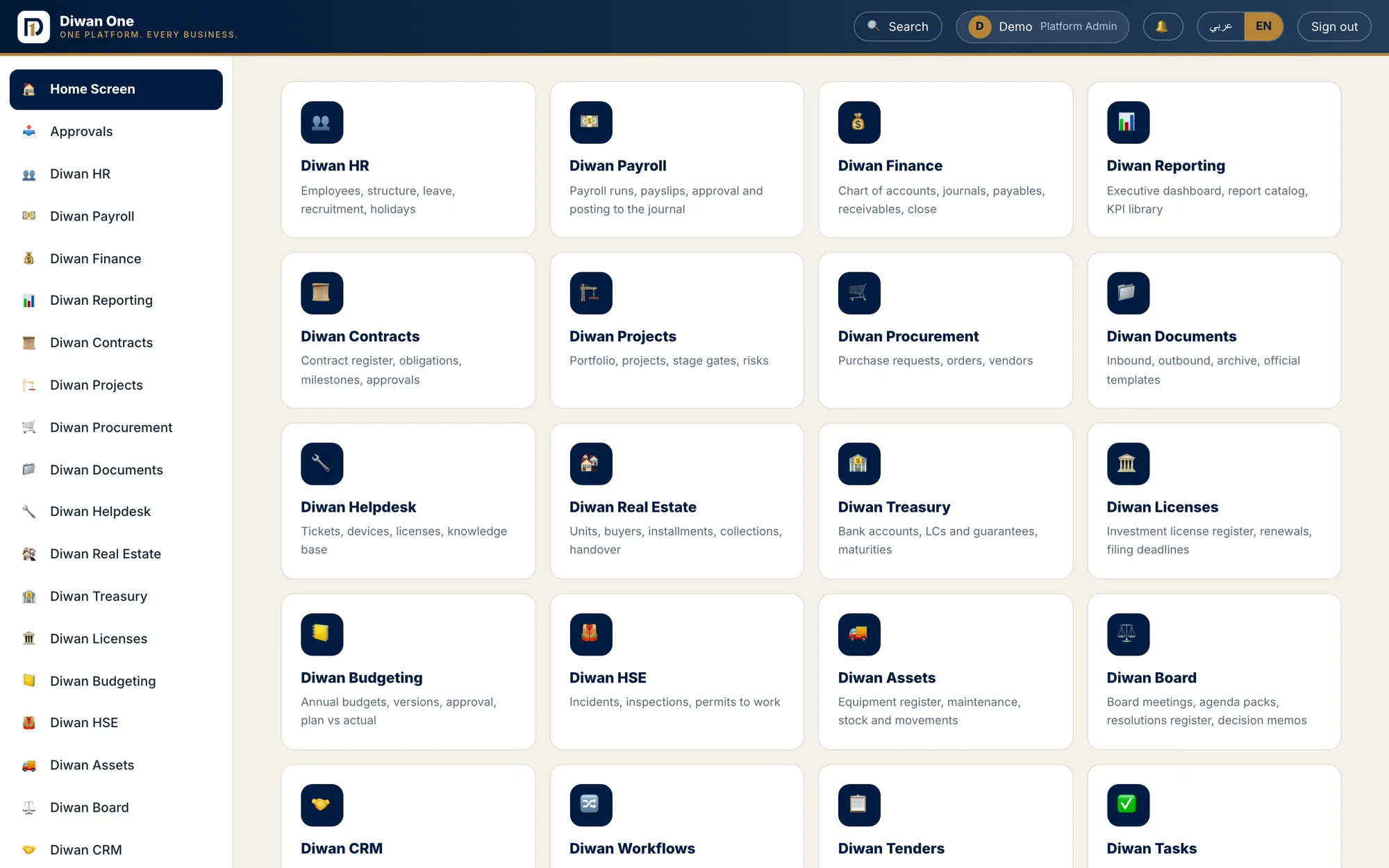Click the notification bell icon
Screen dimensions: 1389x868
click(1163, 26)
